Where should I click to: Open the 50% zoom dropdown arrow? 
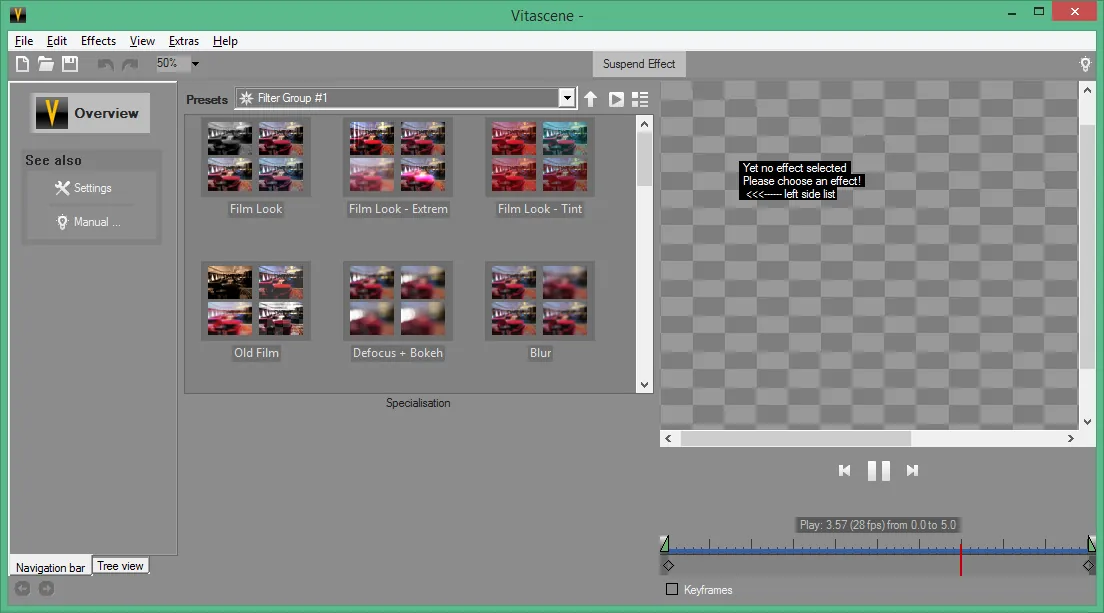[x=195, y=63]
